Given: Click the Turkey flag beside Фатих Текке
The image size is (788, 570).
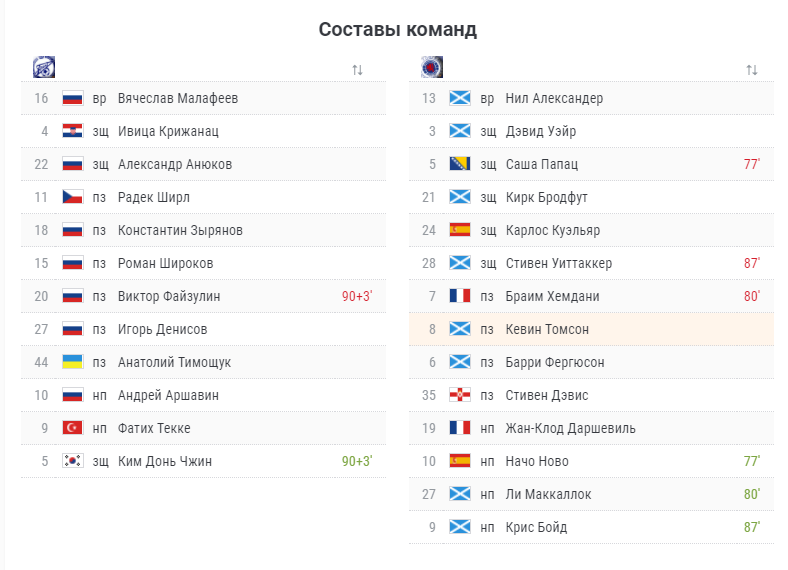Looking at the screenshot, I should [72, 428].
